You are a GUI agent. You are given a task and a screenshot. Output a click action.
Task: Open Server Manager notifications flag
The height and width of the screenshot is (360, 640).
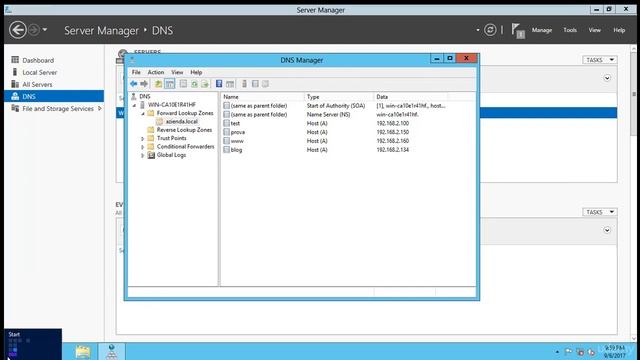pos(518,31)
